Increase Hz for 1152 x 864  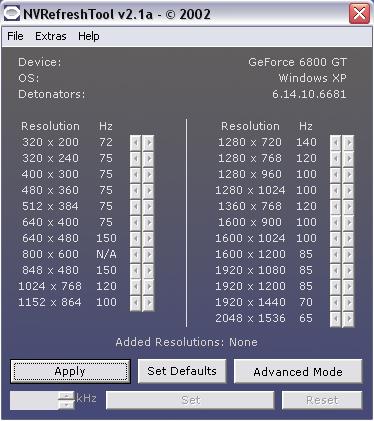click(148, 303)
